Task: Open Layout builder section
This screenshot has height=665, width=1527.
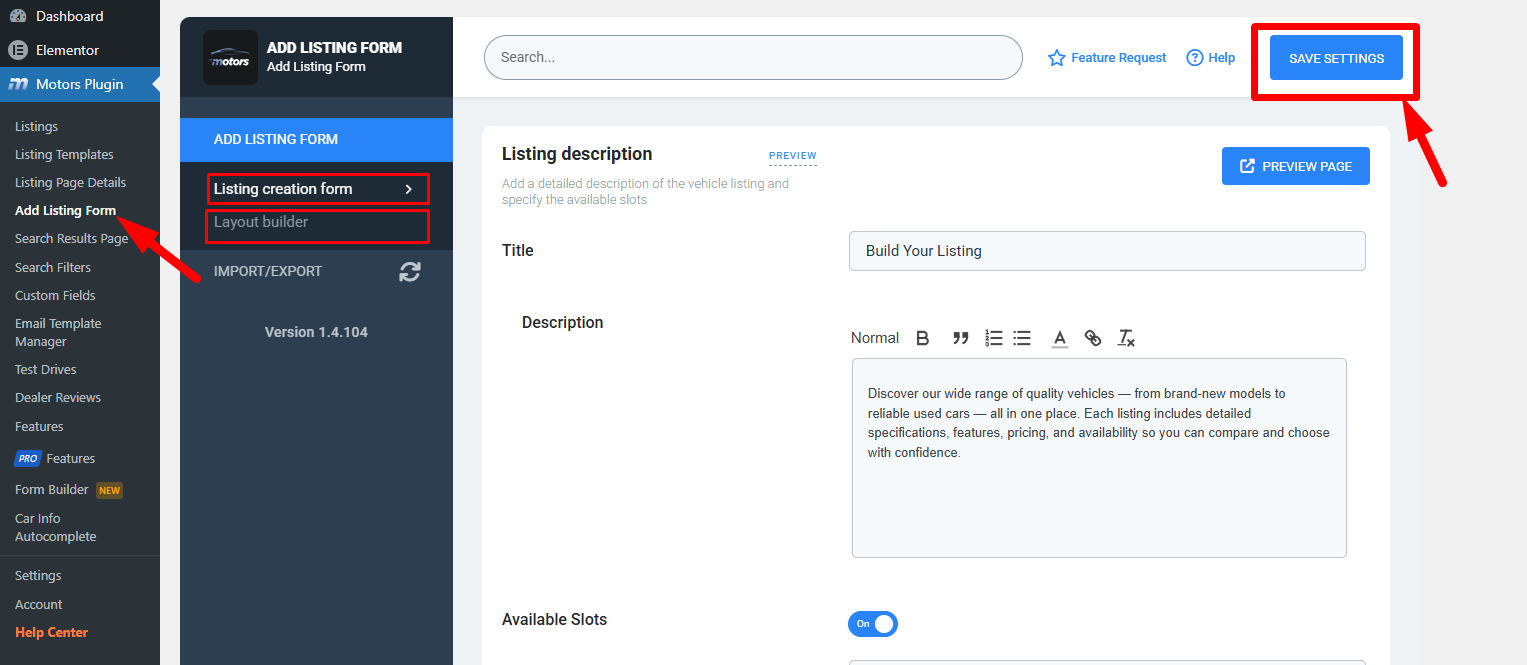Action: [261, 222]
